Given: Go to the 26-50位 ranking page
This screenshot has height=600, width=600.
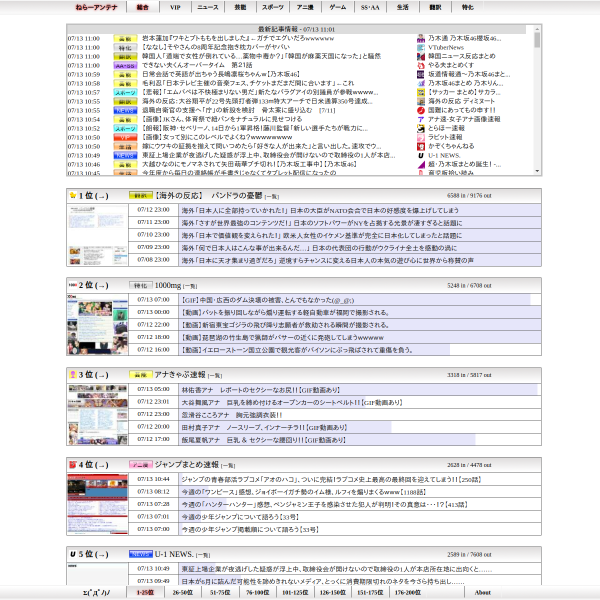Looking at the screenshot, I should click(183, 592).
